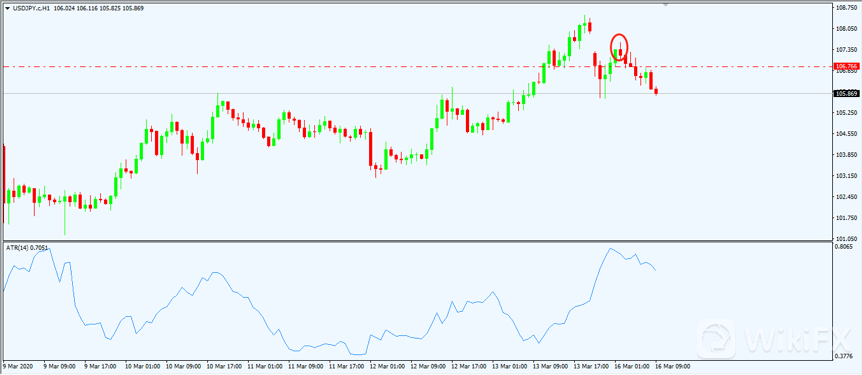The image size is (862, 375).
Task: Select the red 106.766 price level label
Action: tap(847, 67)
